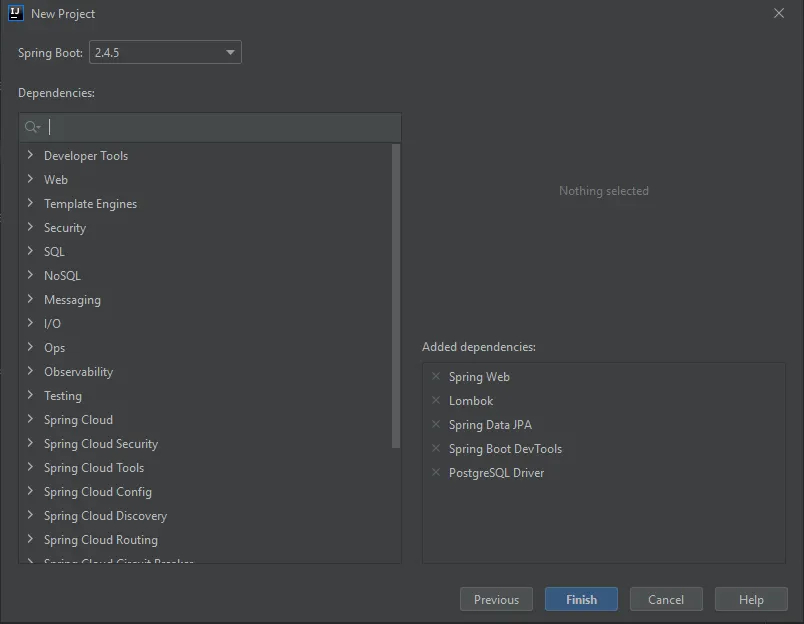
Task: Select the SQL tree row
Action: 206,252
